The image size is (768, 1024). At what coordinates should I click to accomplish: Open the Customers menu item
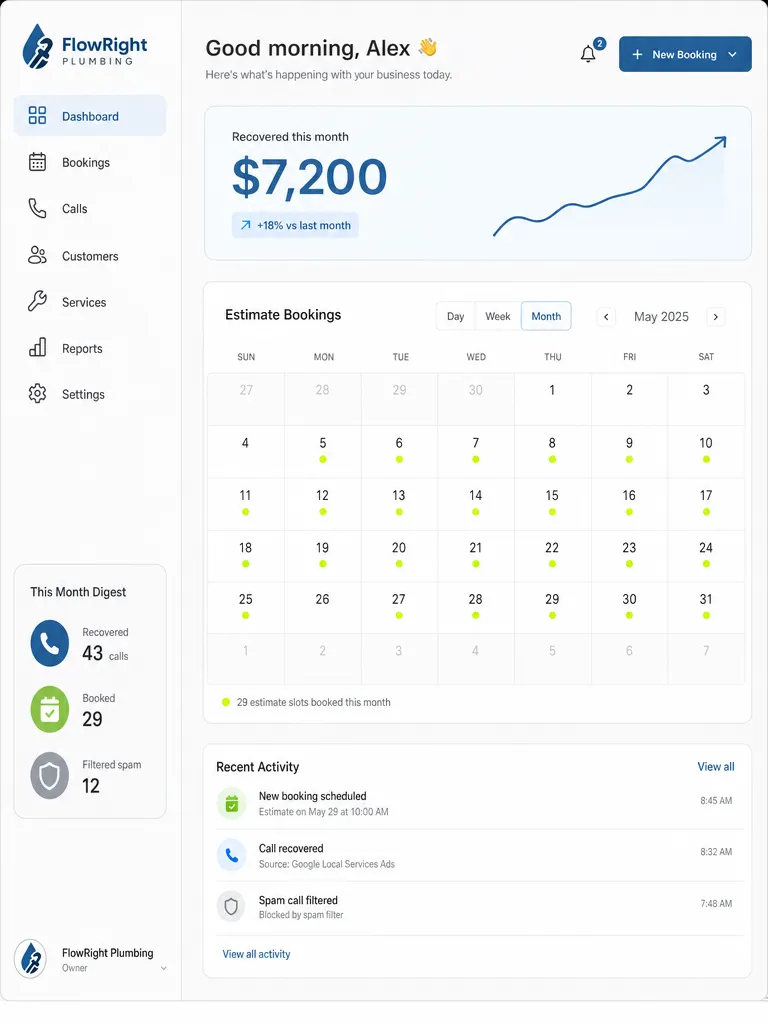click(90, 255)
